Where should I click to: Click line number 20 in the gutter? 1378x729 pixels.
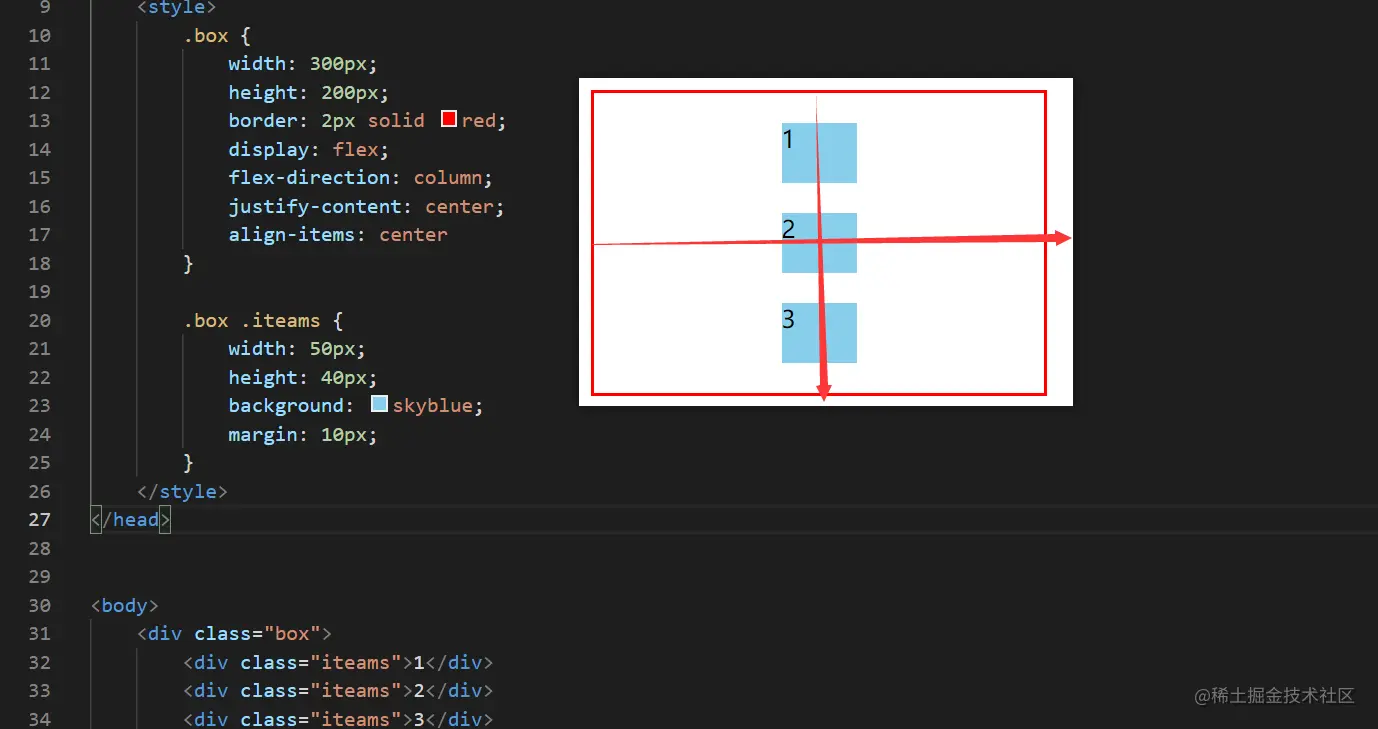(x=39, y=320)
